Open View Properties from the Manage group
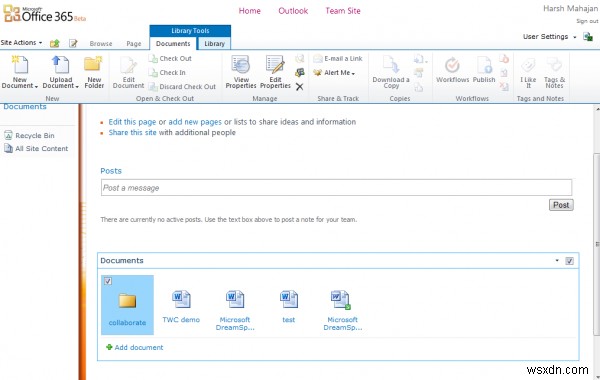Viewport: 600px width, 380px height. [x=241, y=72]
